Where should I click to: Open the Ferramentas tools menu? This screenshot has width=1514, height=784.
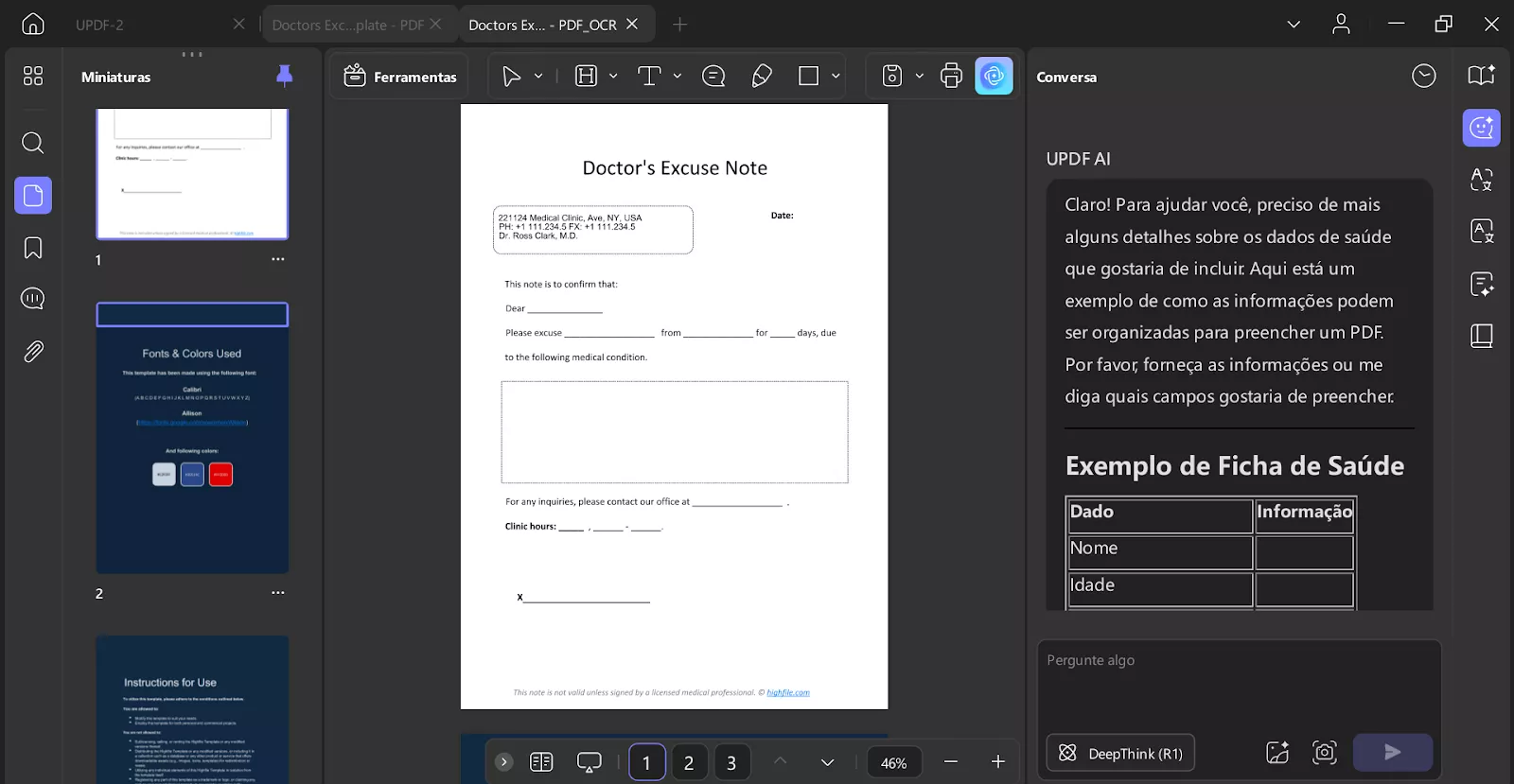[x=400, y=77]
